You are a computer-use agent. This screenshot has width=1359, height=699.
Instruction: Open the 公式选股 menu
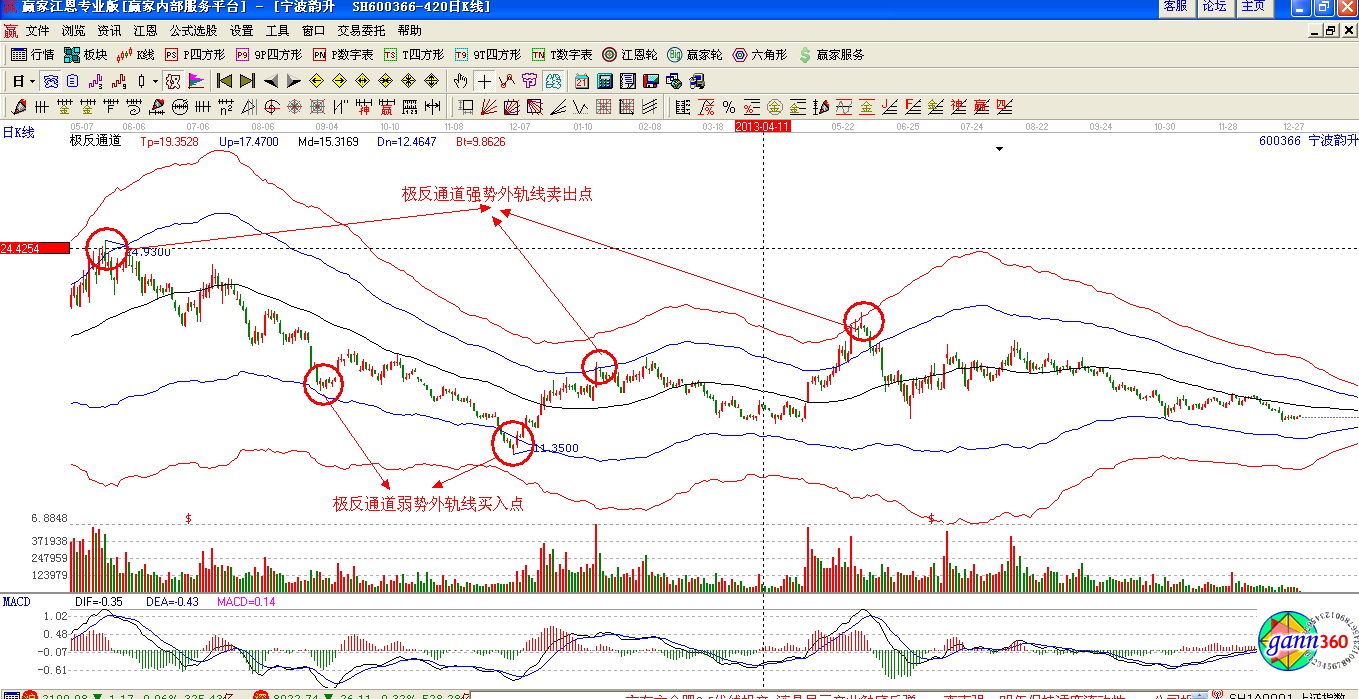[191, 31]
